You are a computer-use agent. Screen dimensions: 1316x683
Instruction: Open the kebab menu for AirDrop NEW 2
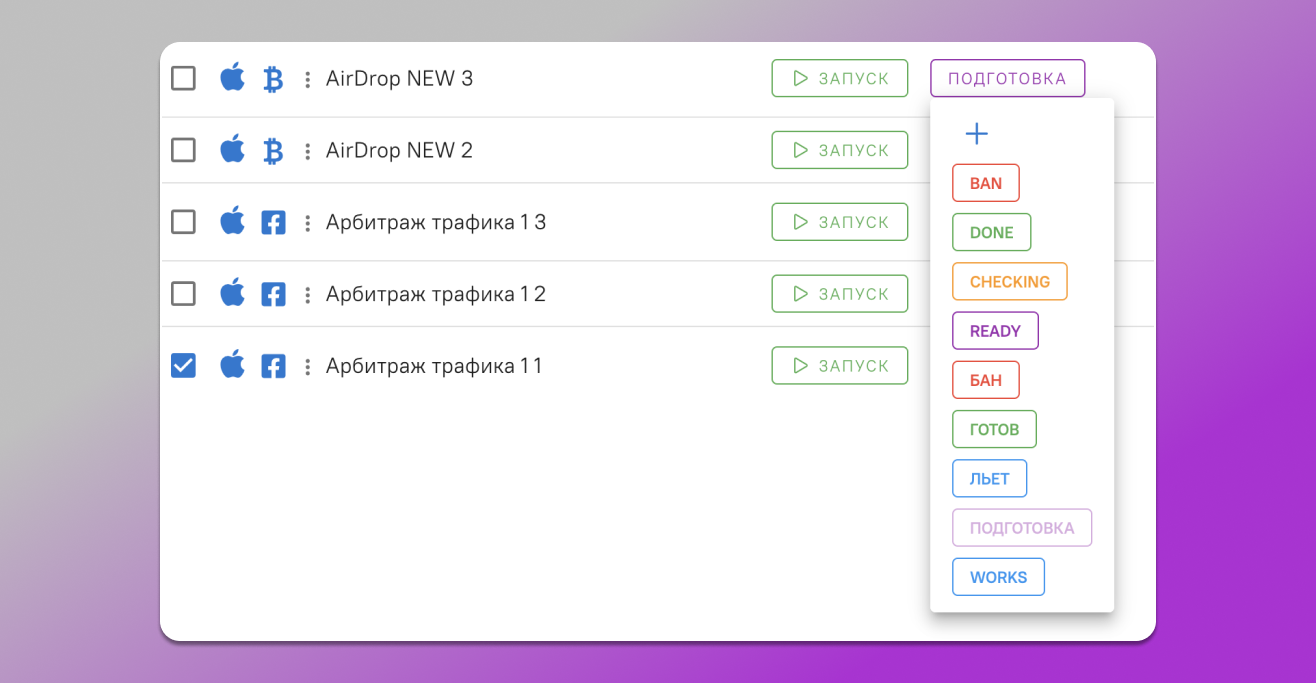tap(307, 149)
